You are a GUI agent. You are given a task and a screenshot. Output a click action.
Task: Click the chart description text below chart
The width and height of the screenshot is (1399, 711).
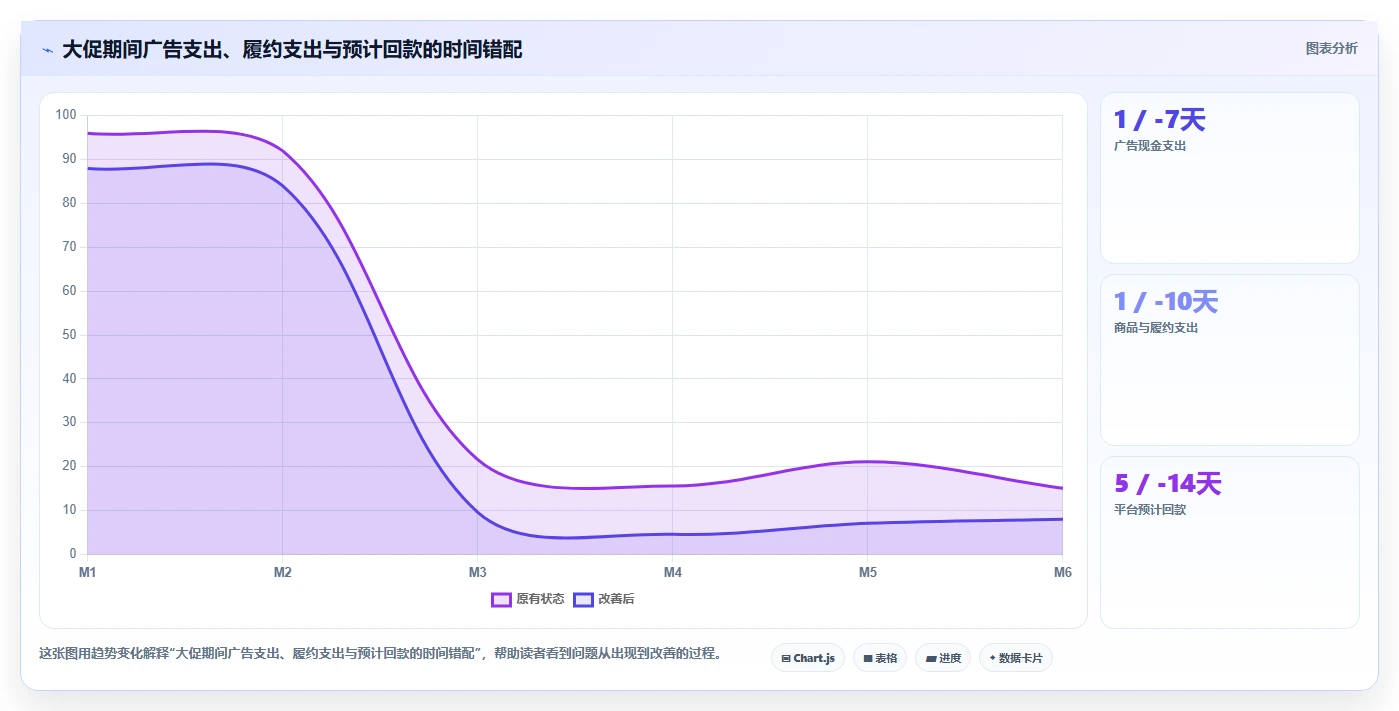[x=380, y=653]
